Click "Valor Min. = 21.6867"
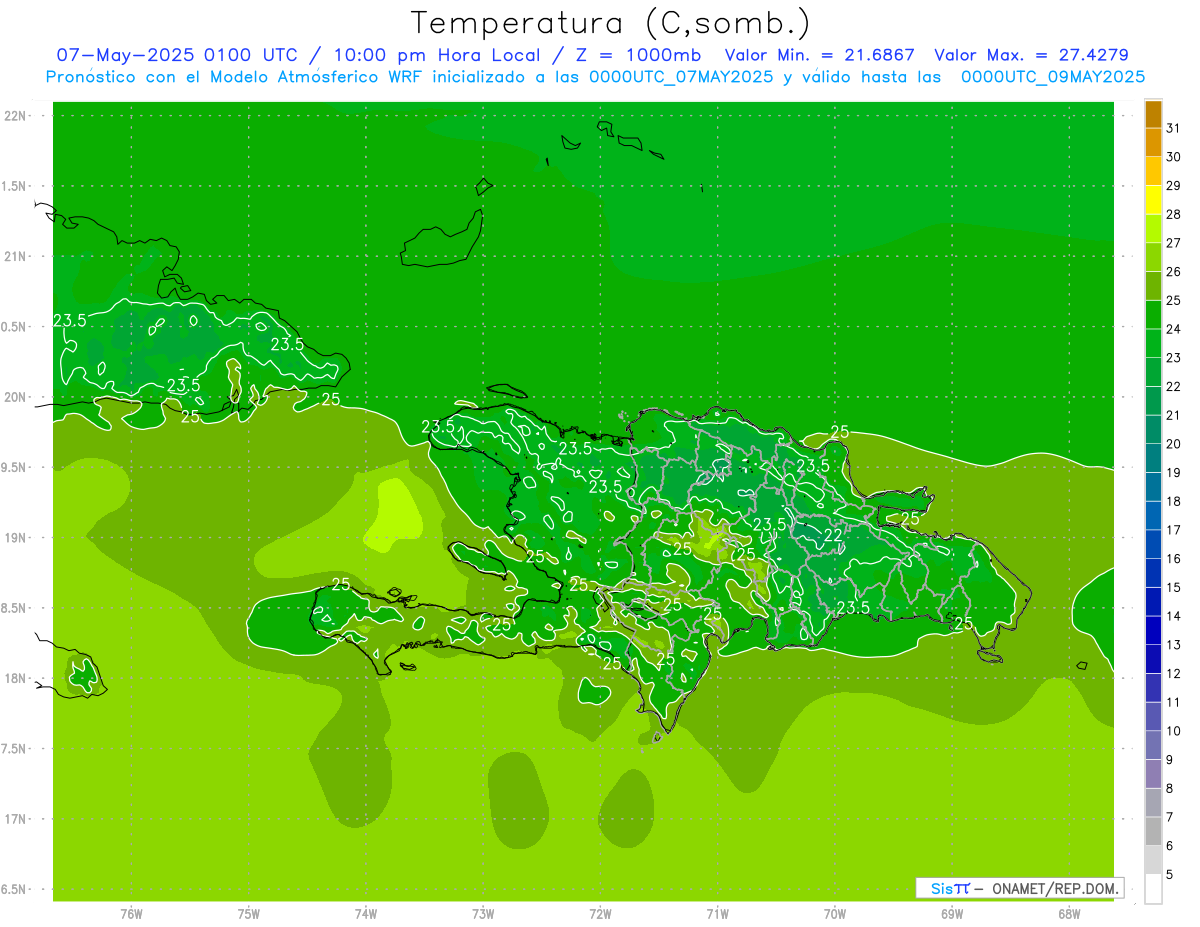Image resolution: width=1200 pixels, height=927 pixels. click(x=819, y=55)
